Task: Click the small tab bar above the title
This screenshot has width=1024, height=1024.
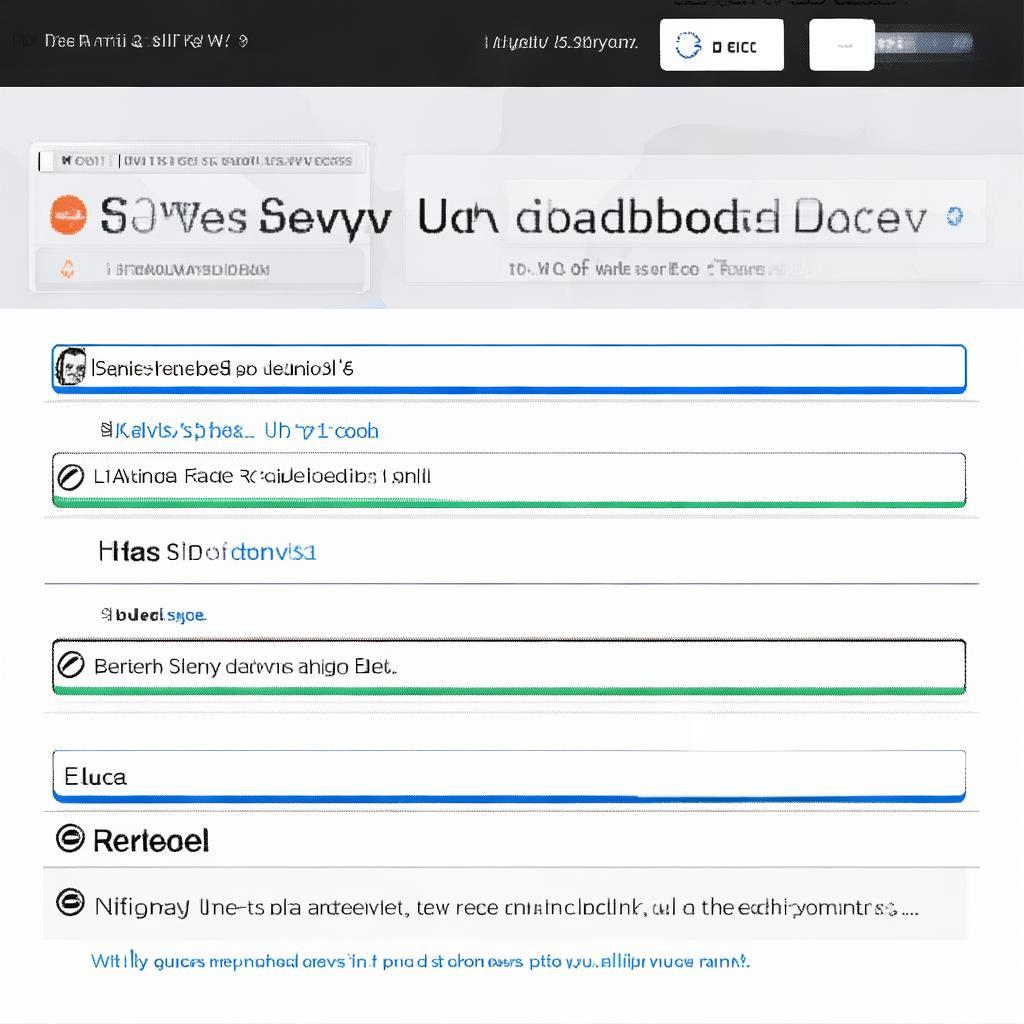Action: [200, 161]
